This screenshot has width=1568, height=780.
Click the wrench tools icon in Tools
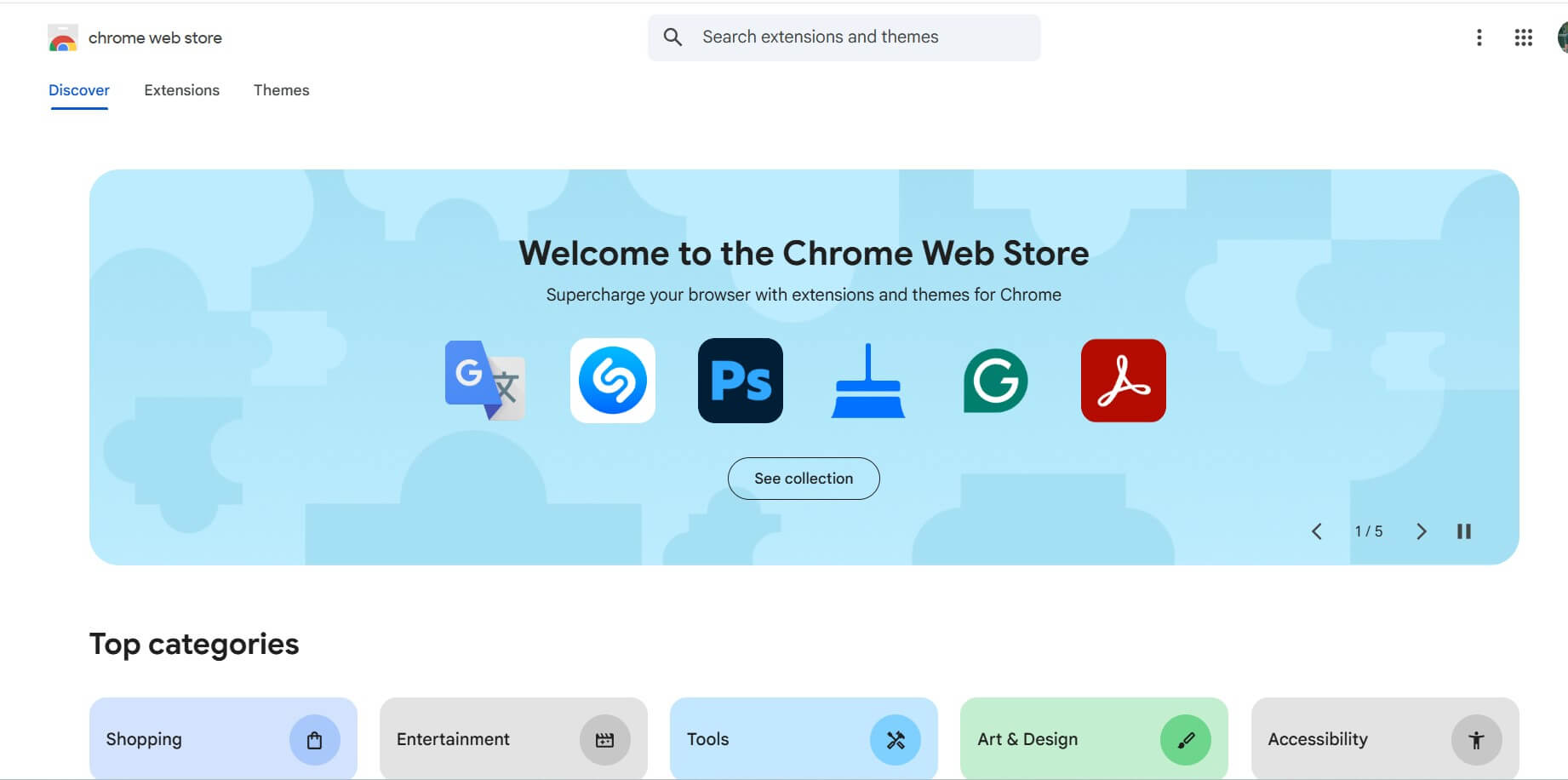click(x=896, y=740)
